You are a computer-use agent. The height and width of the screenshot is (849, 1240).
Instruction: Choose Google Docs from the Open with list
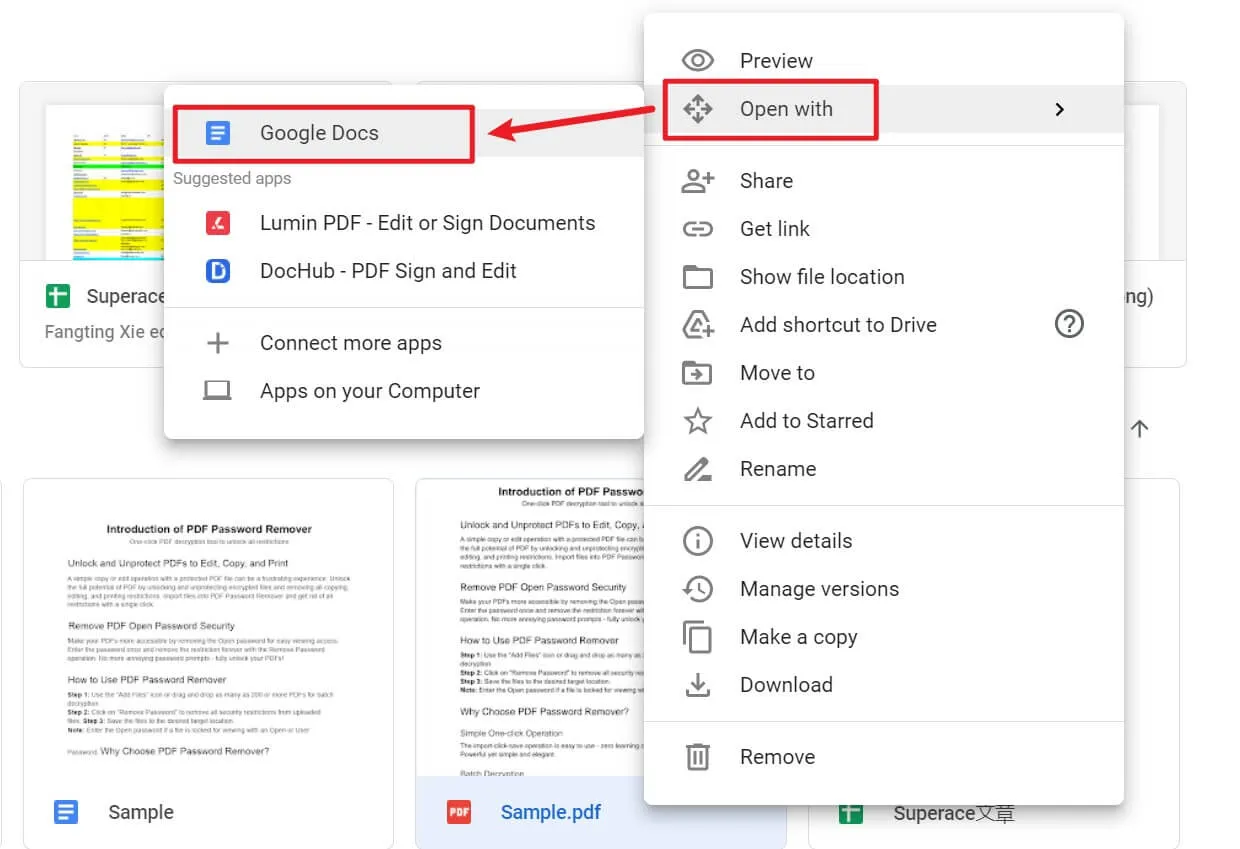319,132
